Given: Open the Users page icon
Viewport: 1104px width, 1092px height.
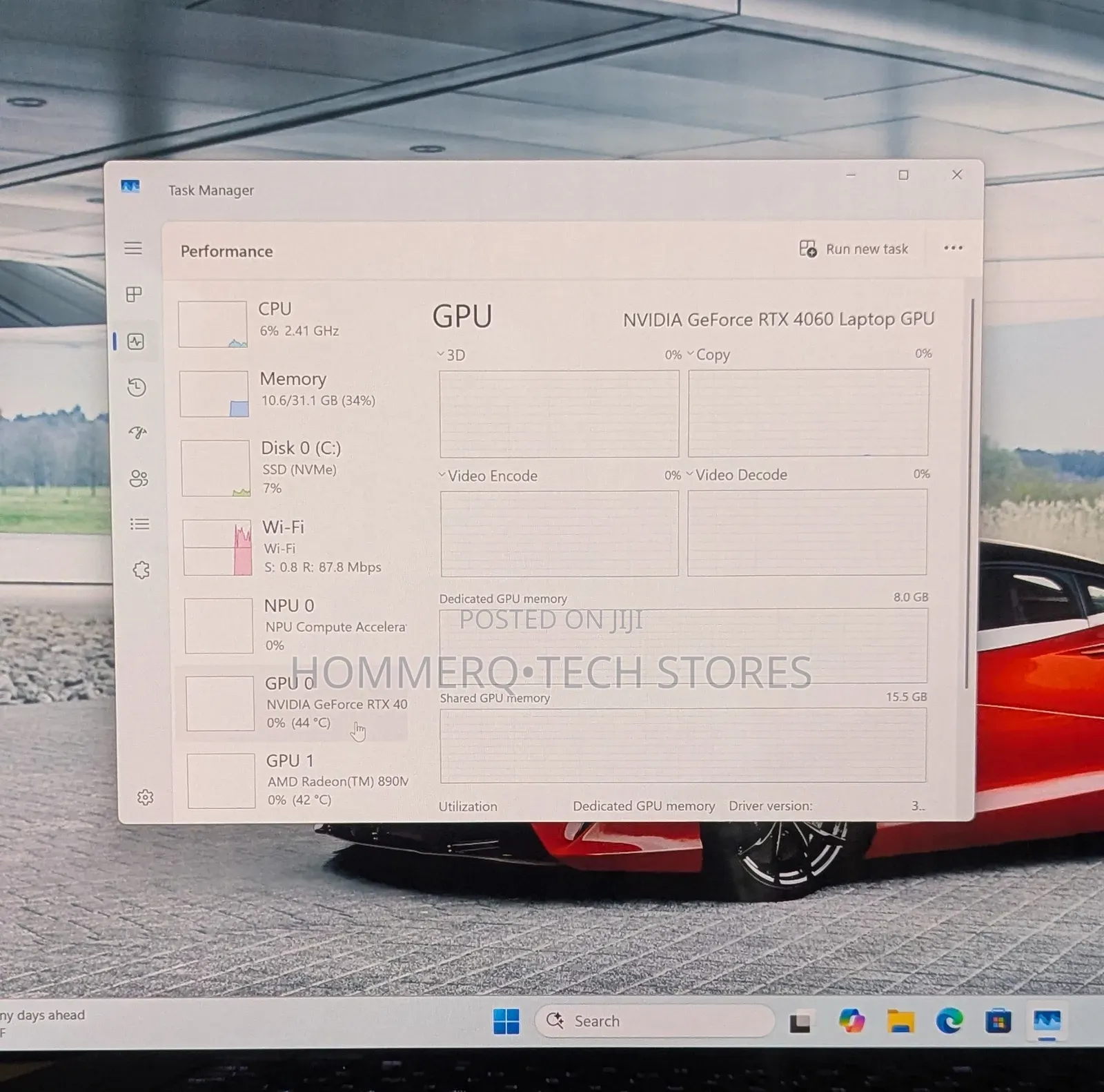Looking at the screenshot, I should coord(139,478).
